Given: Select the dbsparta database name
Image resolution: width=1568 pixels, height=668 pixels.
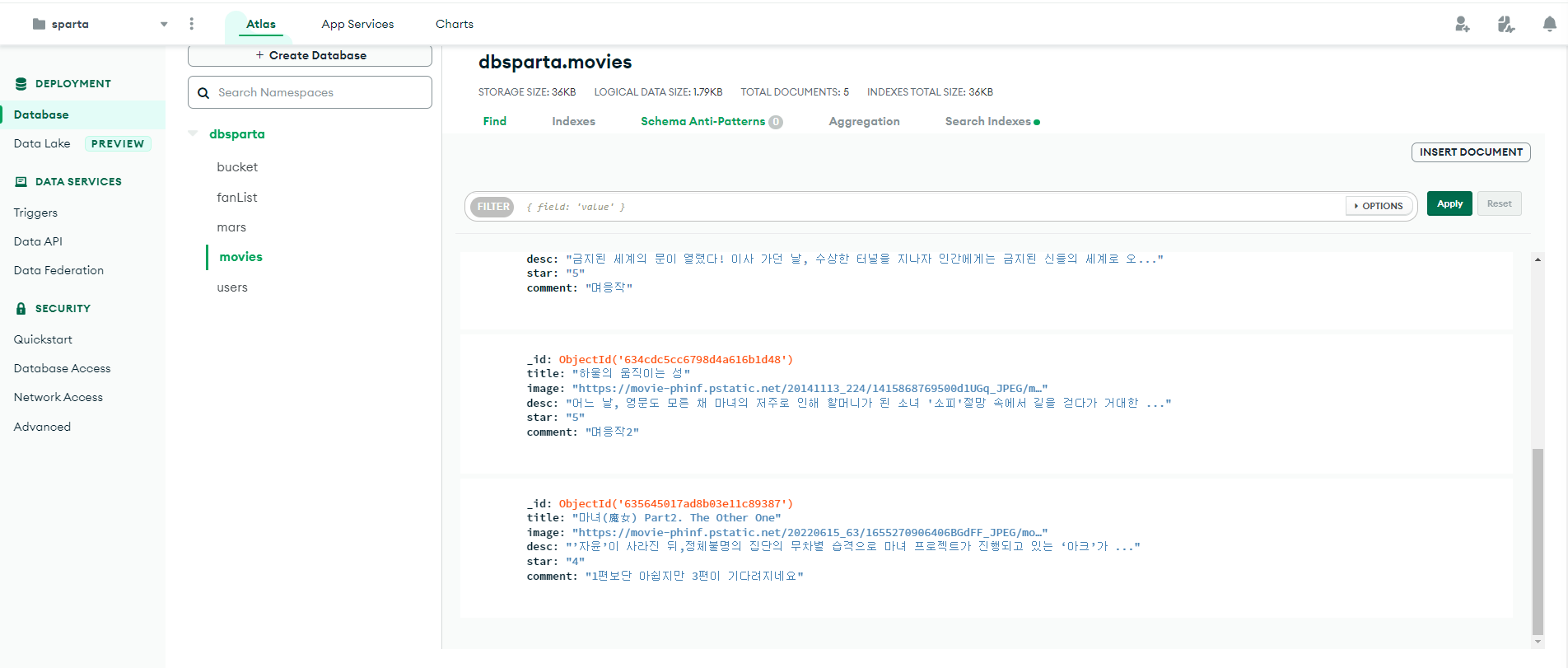Looking at the screenshot, I should click(237, 134).
